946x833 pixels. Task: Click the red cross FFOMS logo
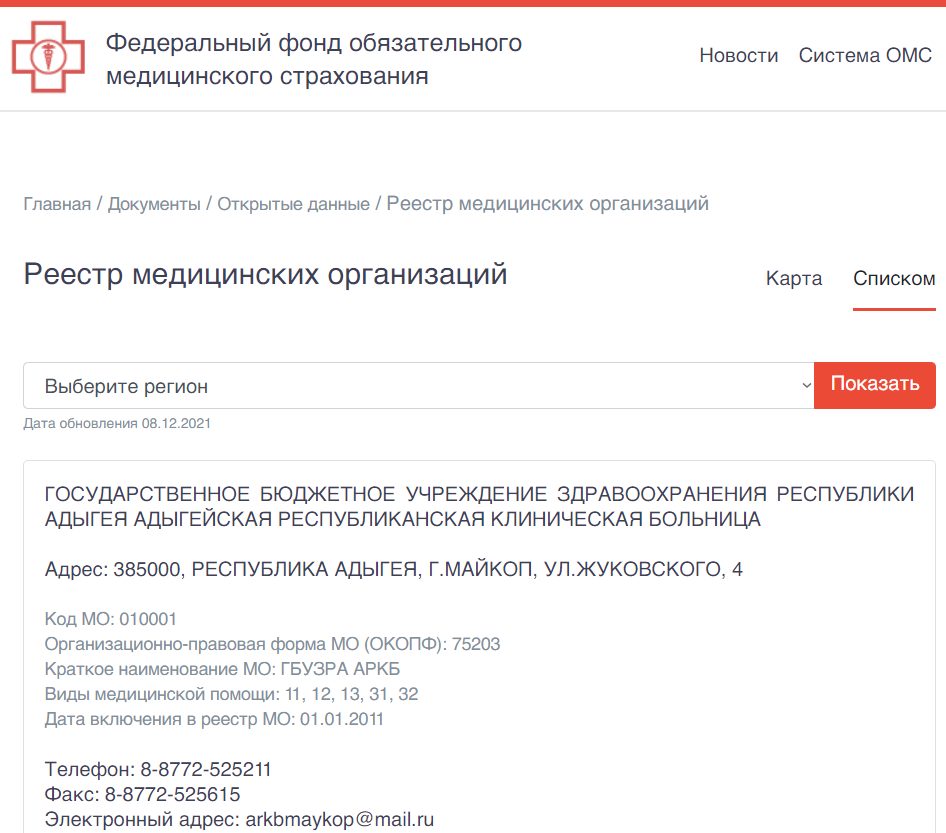click(x=48, y=57)
